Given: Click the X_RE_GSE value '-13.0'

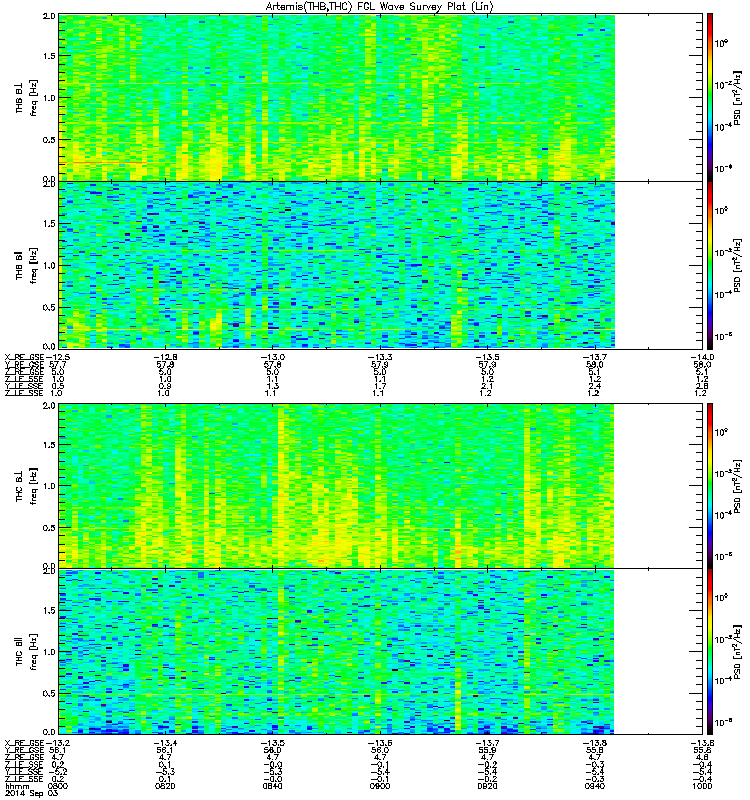Looking at the screenshot, I should tap(272, 357).
